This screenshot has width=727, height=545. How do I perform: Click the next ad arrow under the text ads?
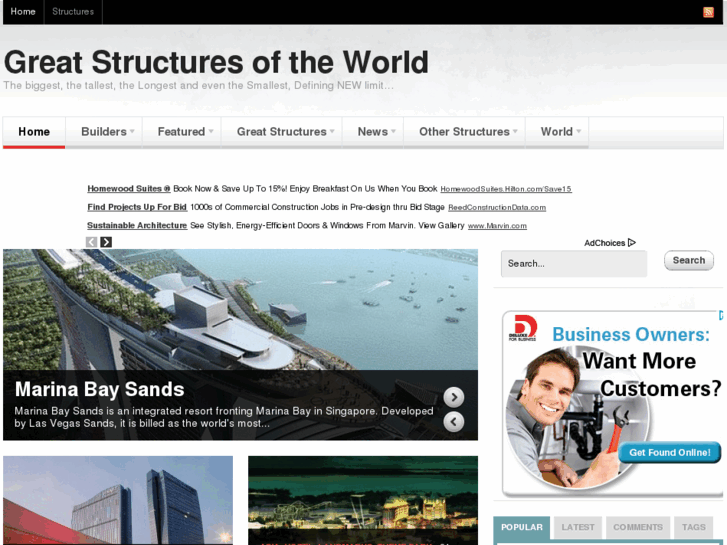(x=106, y=242)
